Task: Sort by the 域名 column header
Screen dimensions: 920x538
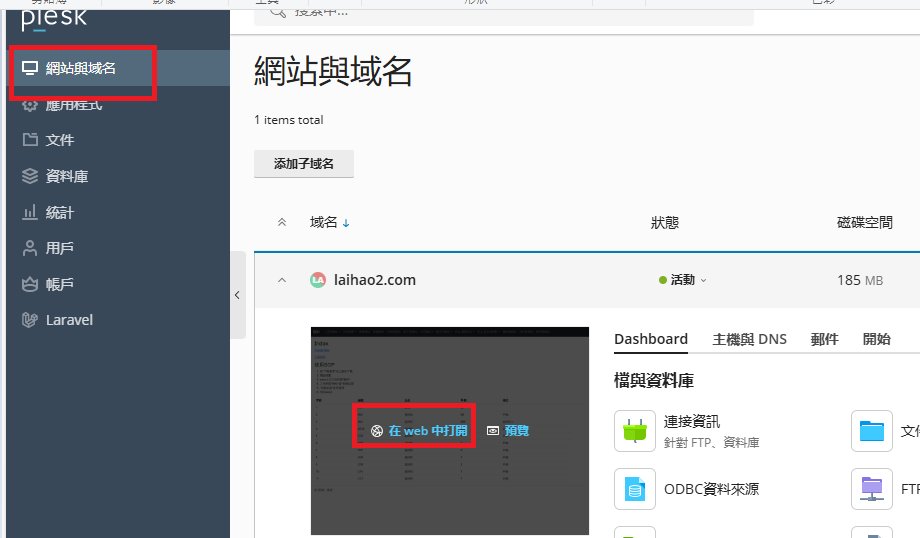Action: point(324,222)
